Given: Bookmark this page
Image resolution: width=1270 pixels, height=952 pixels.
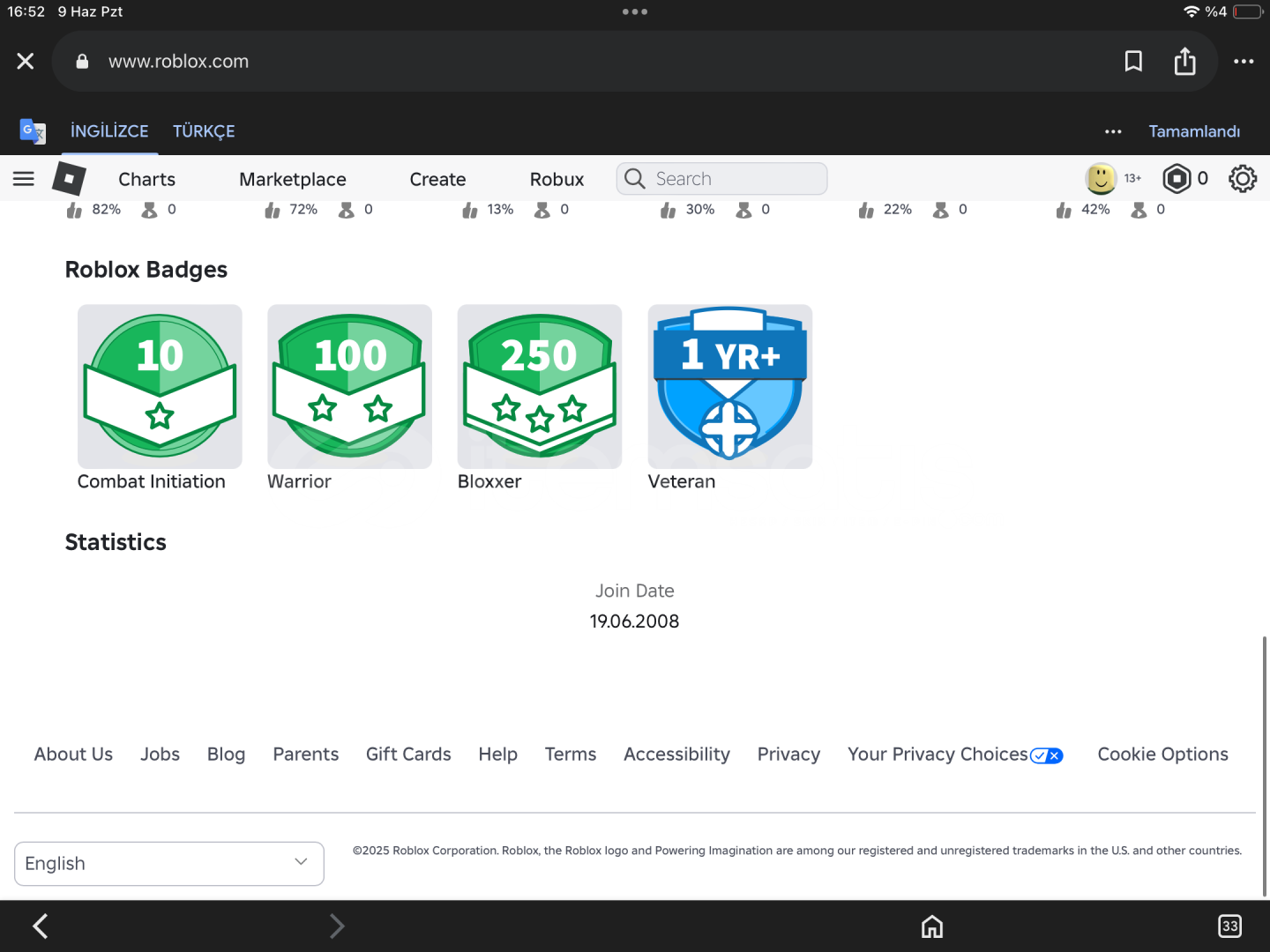Looking at the screenshot, I should coord(1133,61).
